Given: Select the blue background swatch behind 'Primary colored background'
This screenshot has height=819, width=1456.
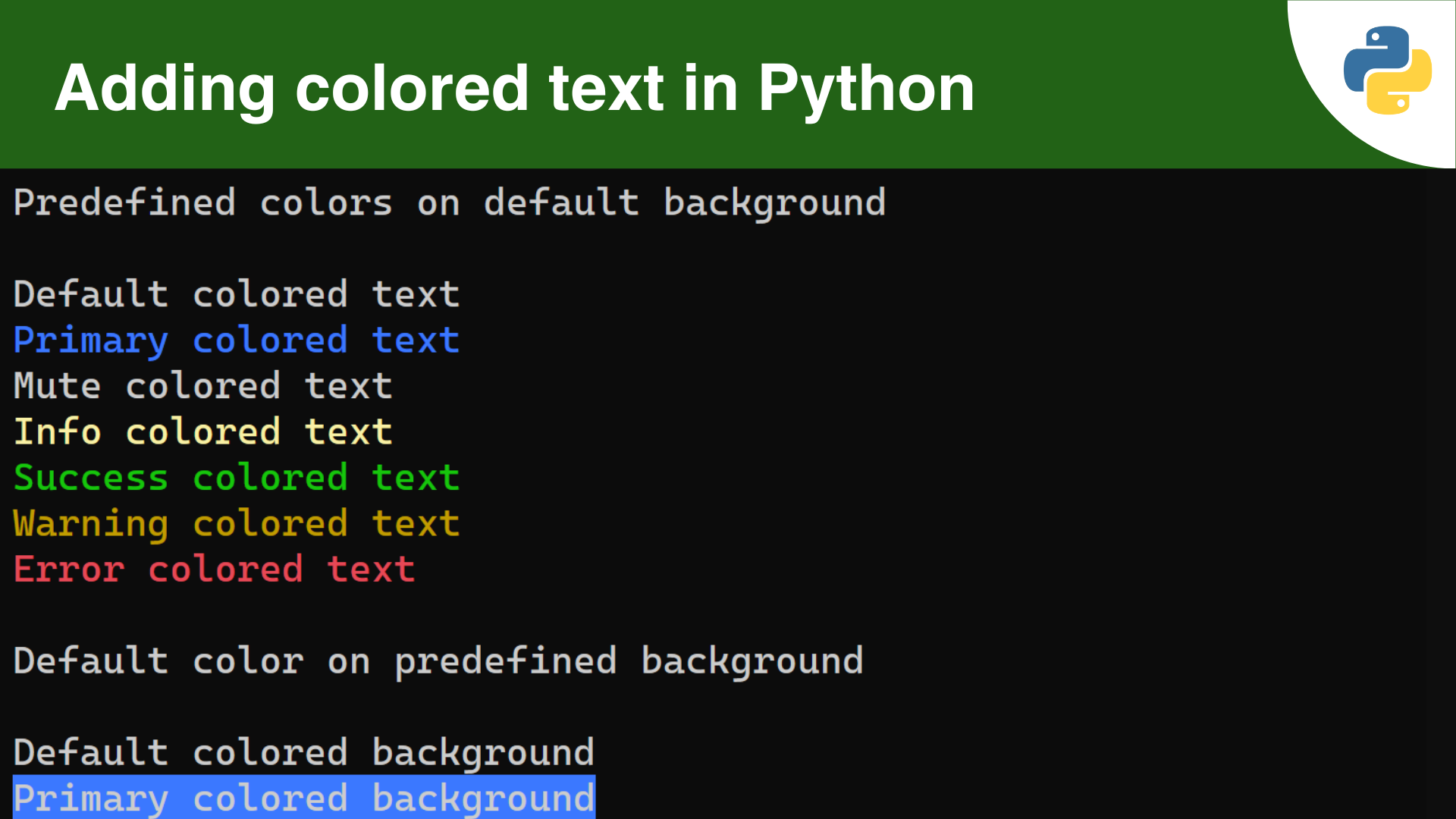Looking at the screenshot, I should pos(303,797).
